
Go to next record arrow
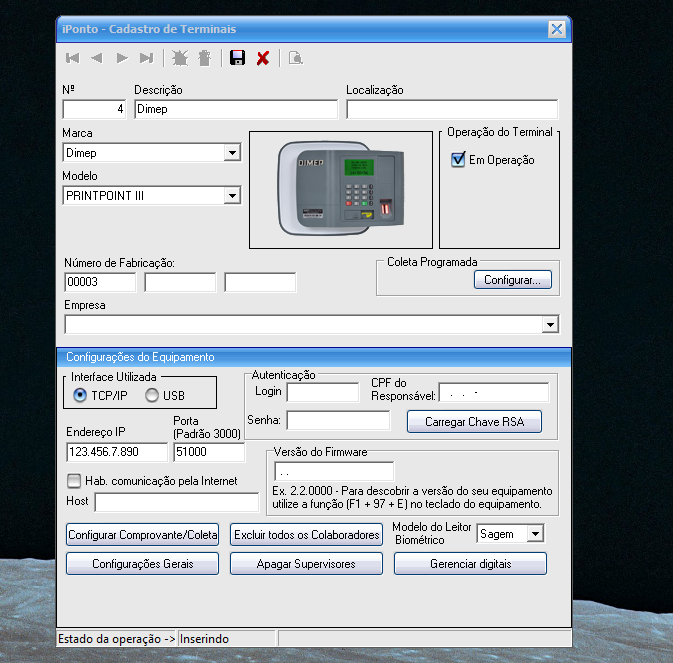point(122,58)
